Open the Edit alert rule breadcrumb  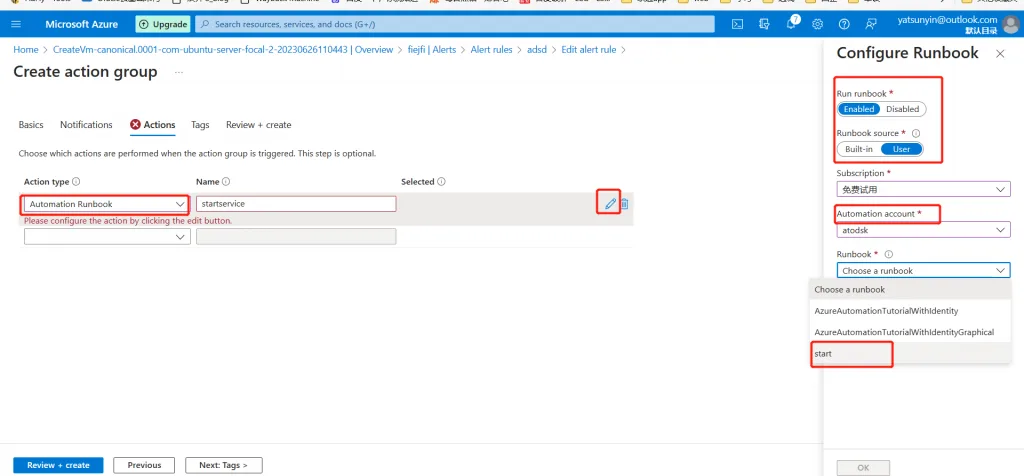tap(588, 50)
